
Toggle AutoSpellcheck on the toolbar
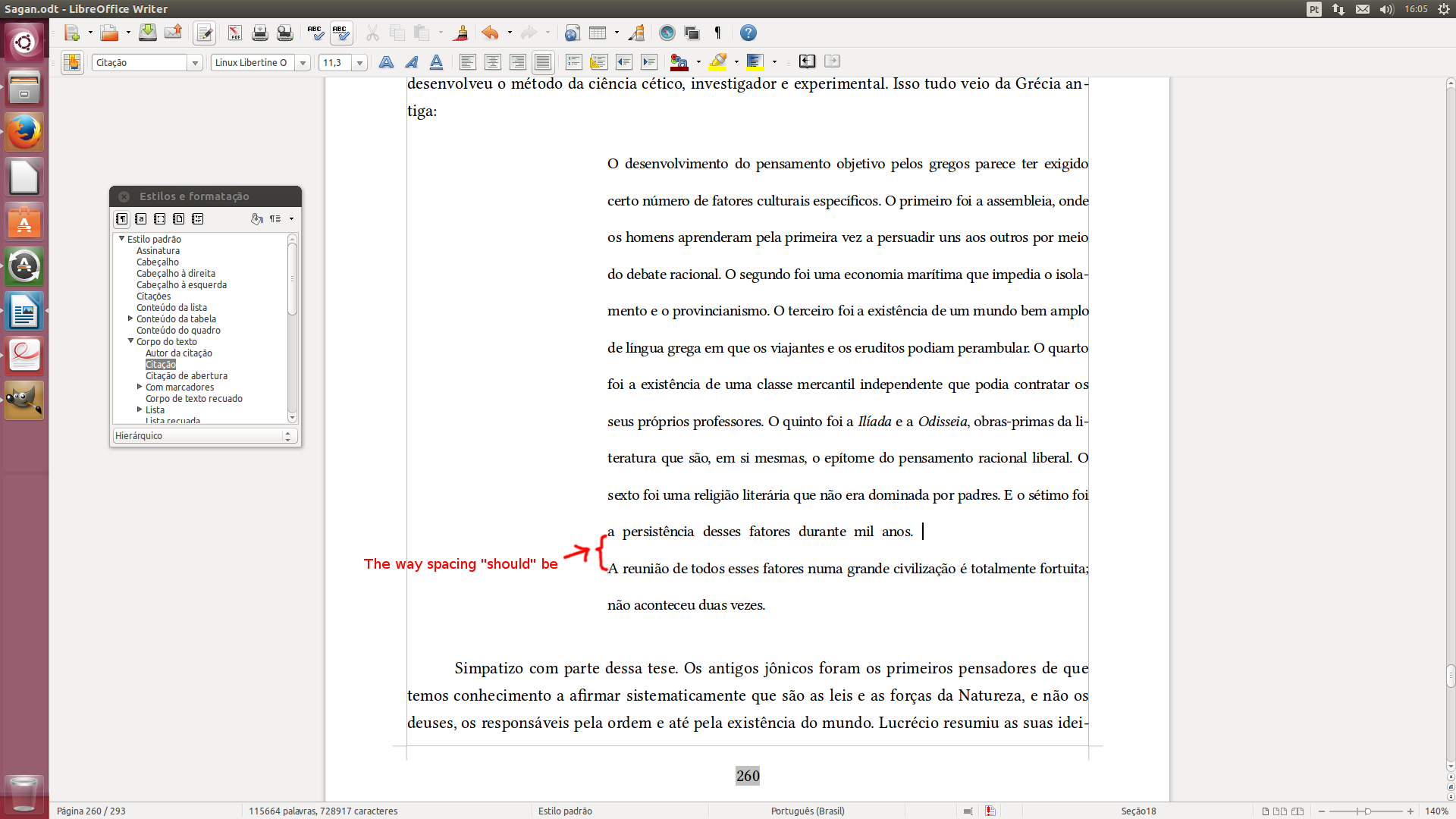pos(340,33)
